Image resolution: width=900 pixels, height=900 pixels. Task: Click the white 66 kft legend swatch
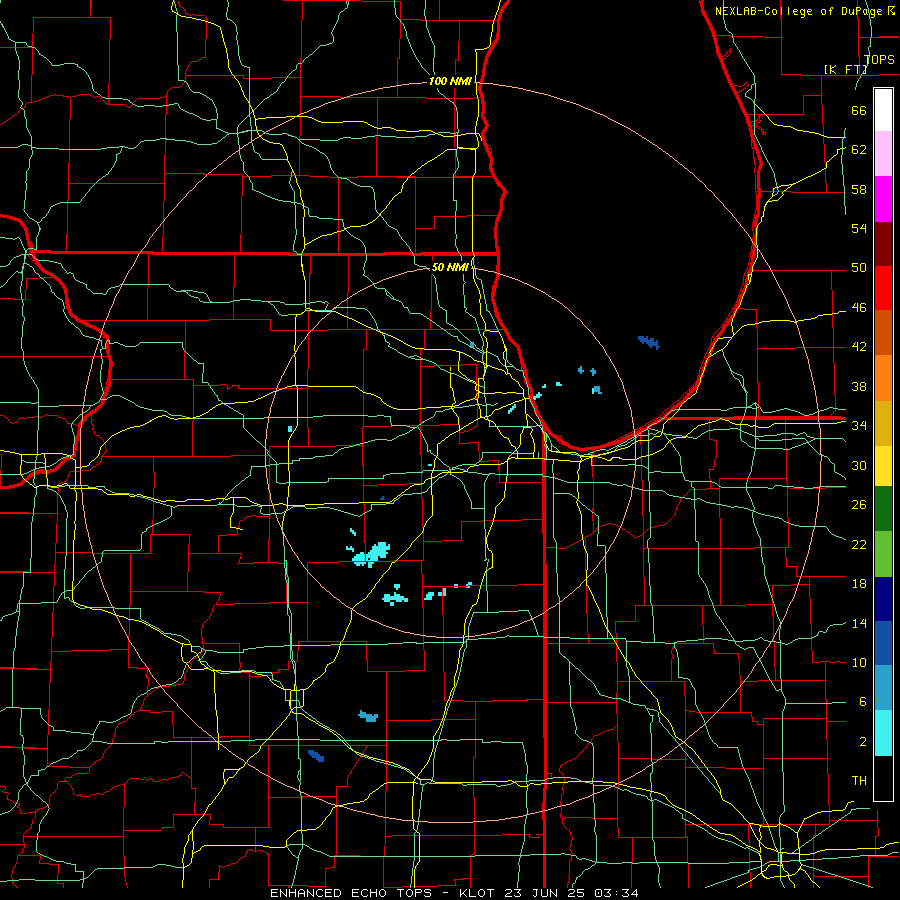pos(883,110)
